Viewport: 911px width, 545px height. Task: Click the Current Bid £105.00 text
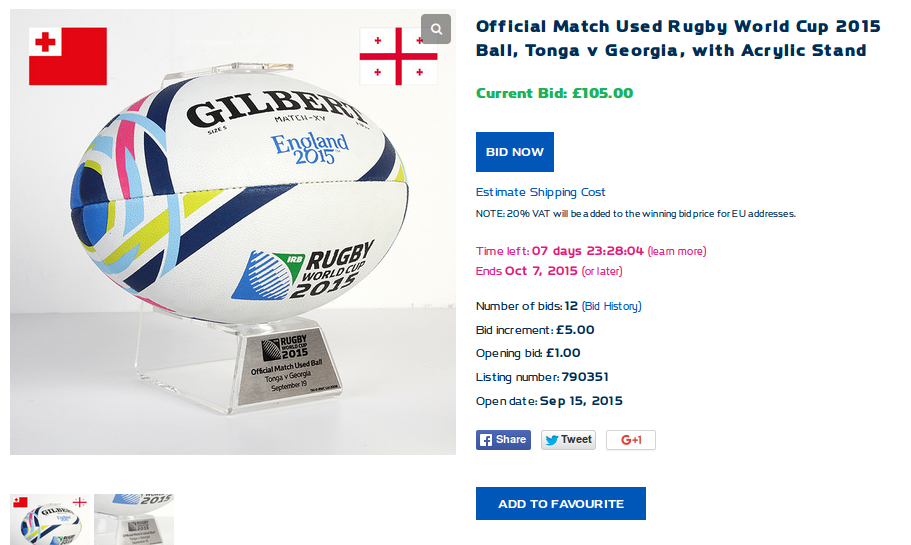pyautogui.click(x=554, y=94)
